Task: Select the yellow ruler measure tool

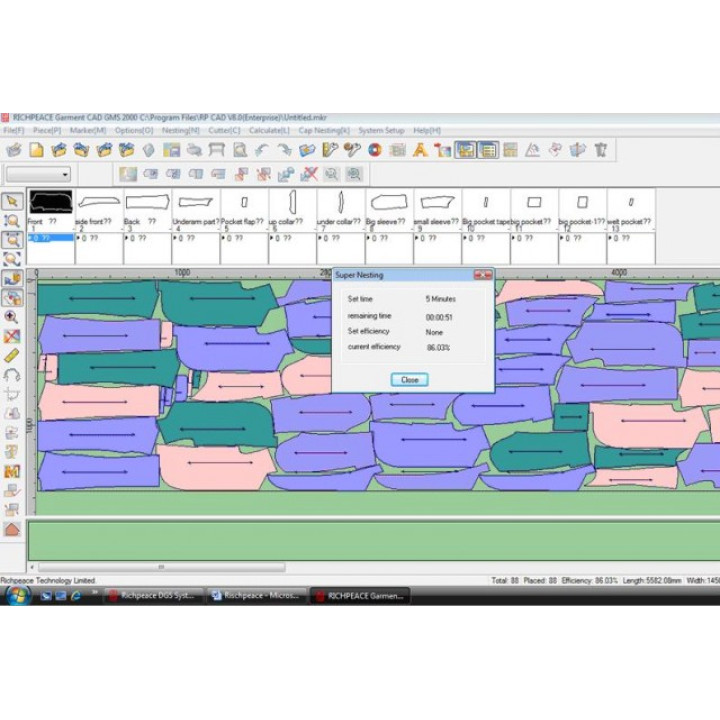Action: coord(12,355)
